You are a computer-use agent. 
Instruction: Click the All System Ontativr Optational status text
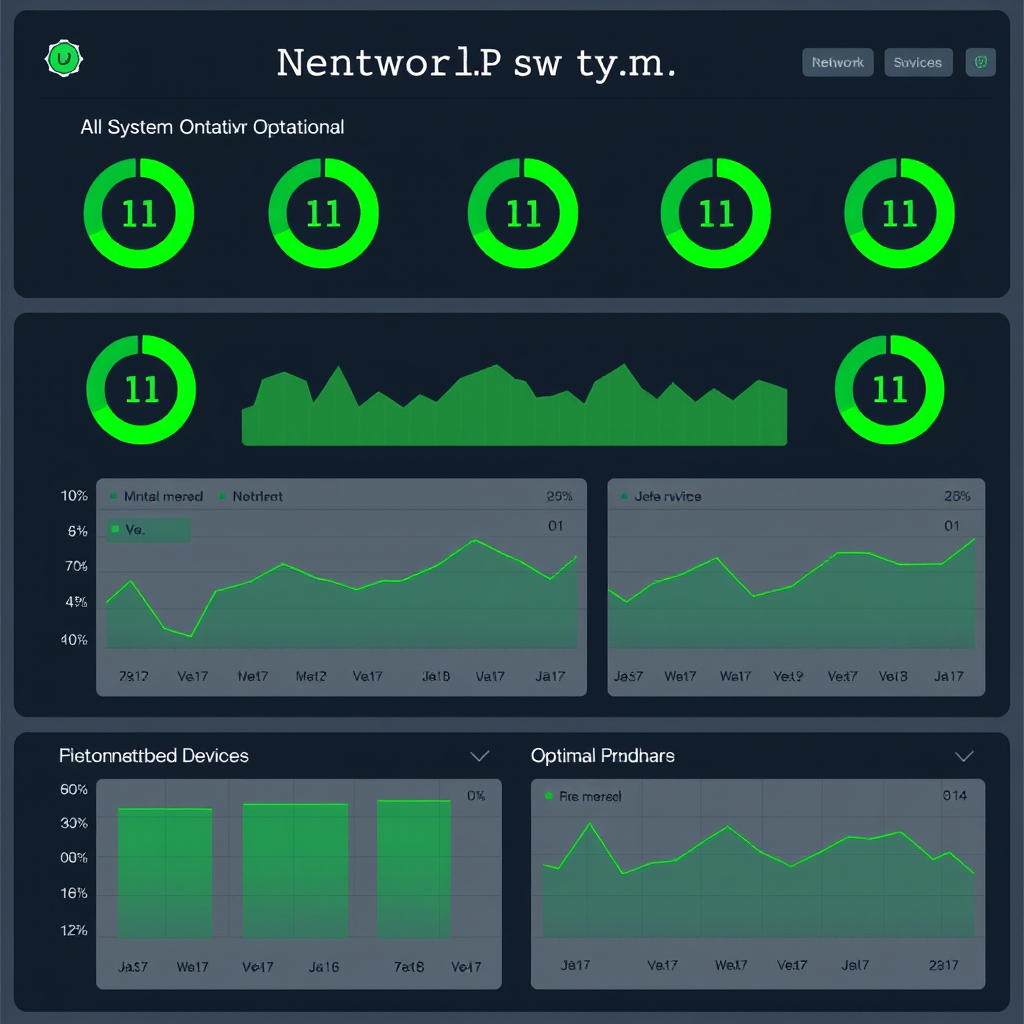click(212, 127)
